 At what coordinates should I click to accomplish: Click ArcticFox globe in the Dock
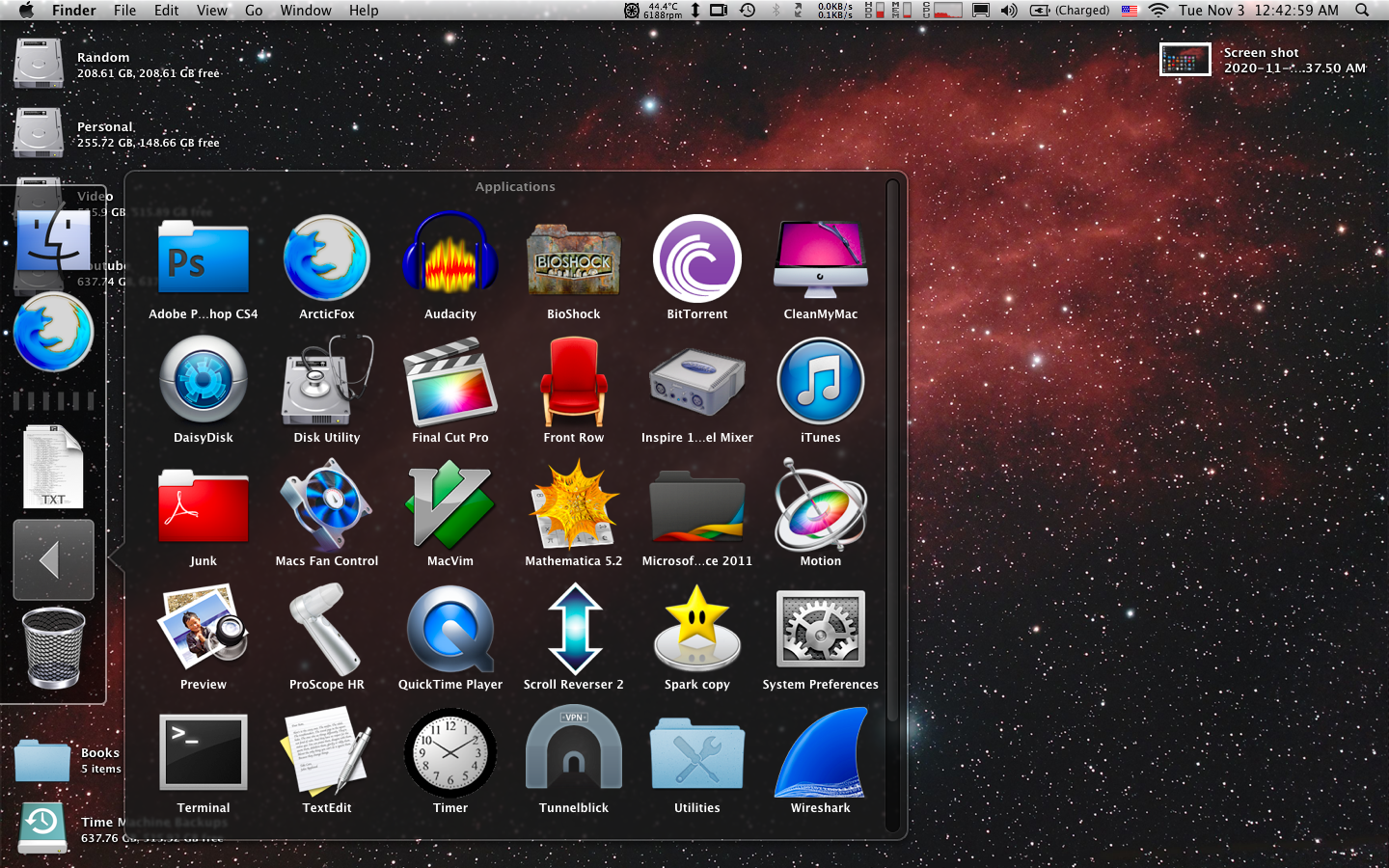tap(53, 333)
